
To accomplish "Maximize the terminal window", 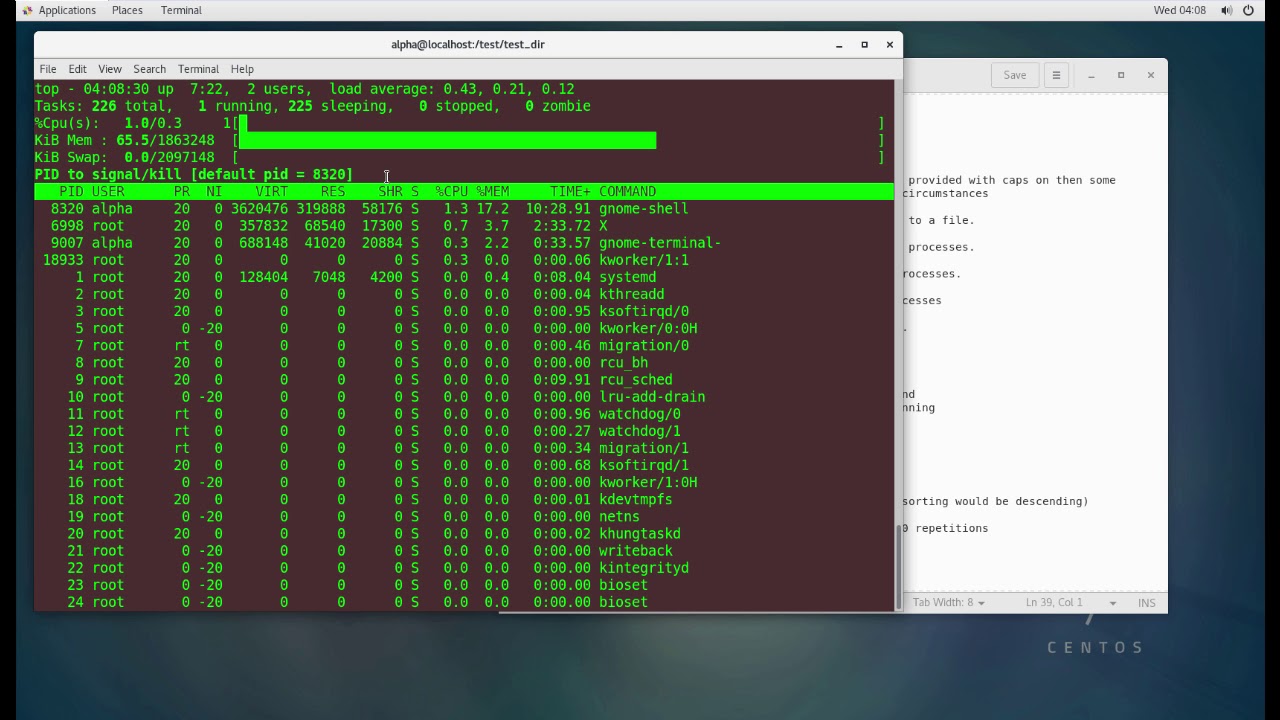I will click(865, 45).
